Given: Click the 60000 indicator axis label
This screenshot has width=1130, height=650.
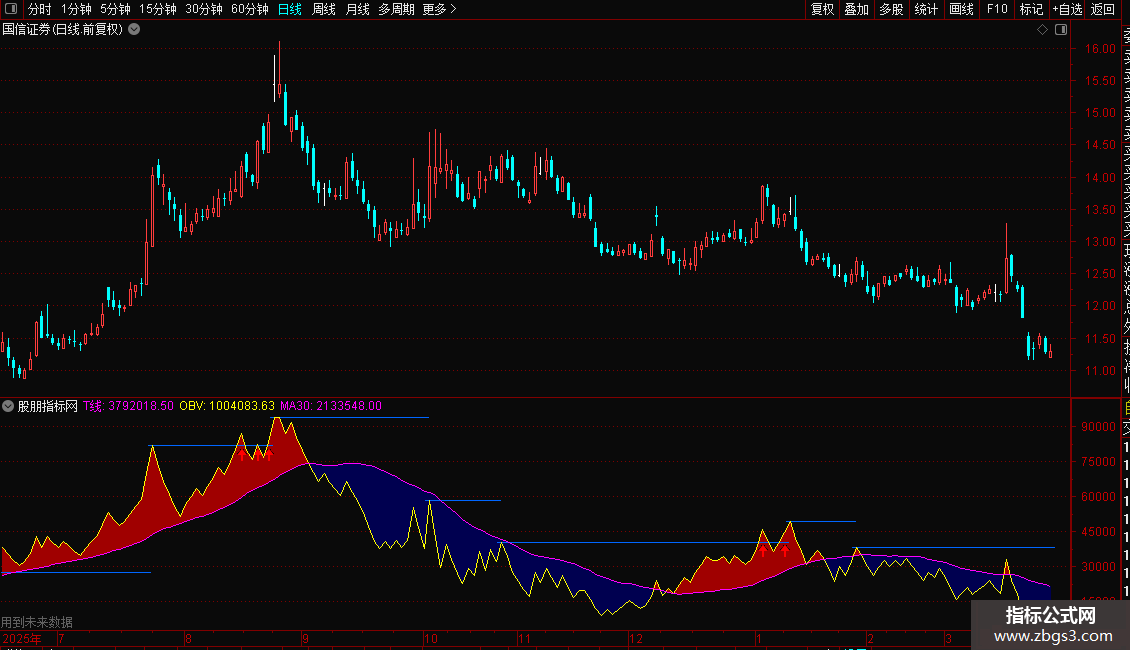Looking at the screenshot, I should 1098,497.
